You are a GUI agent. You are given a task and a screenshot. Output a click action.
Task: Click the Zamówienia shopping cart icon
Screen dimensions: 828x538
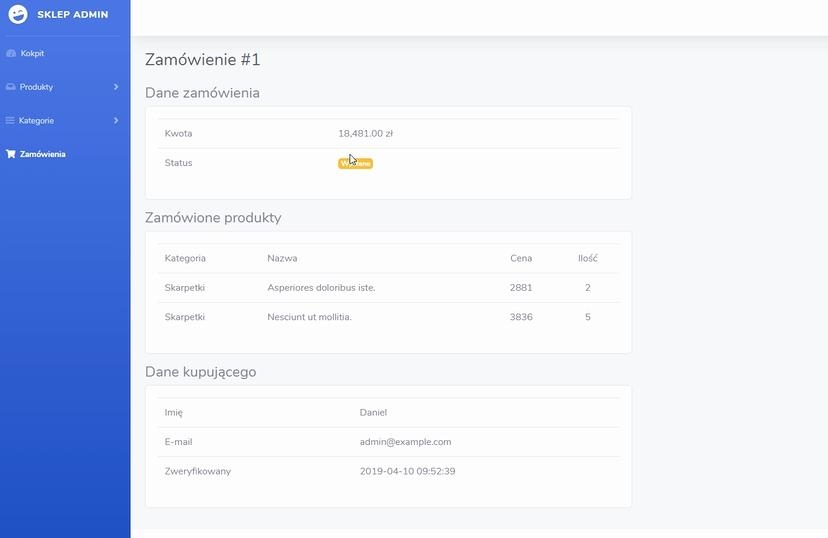tap(11, 155)
